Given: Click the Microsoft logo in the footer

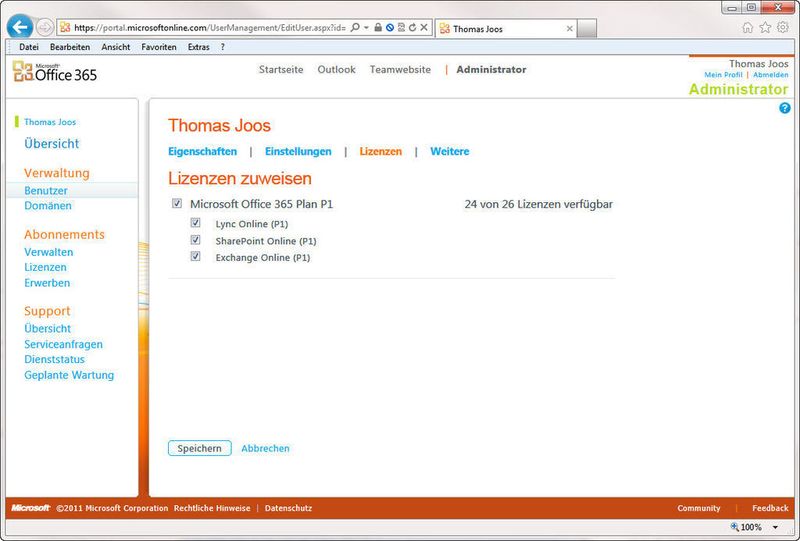Looking at the screenshot, I should coord(31,508).
